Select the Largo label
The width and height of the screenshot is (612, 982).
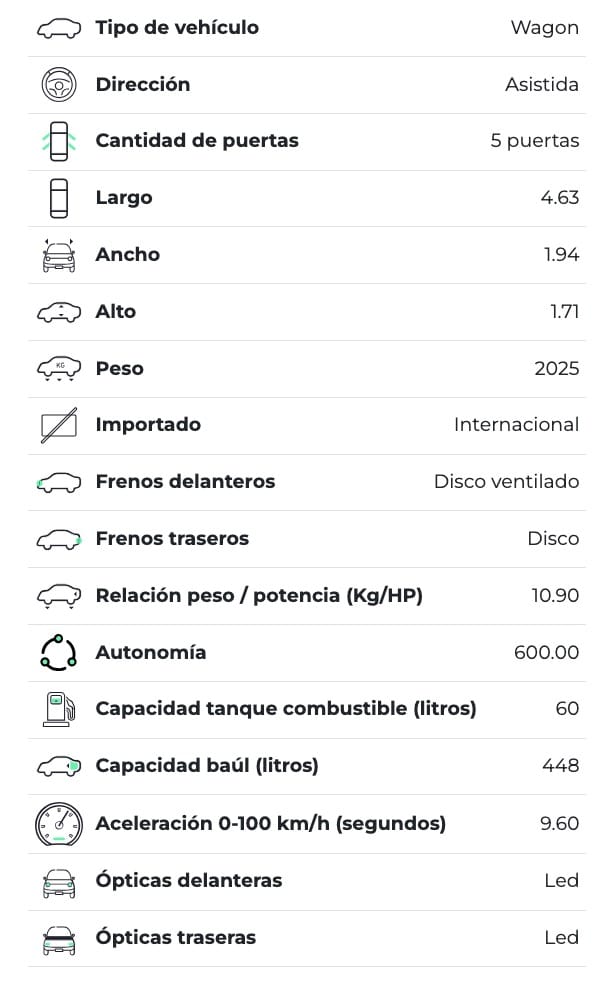click(124, 198)
